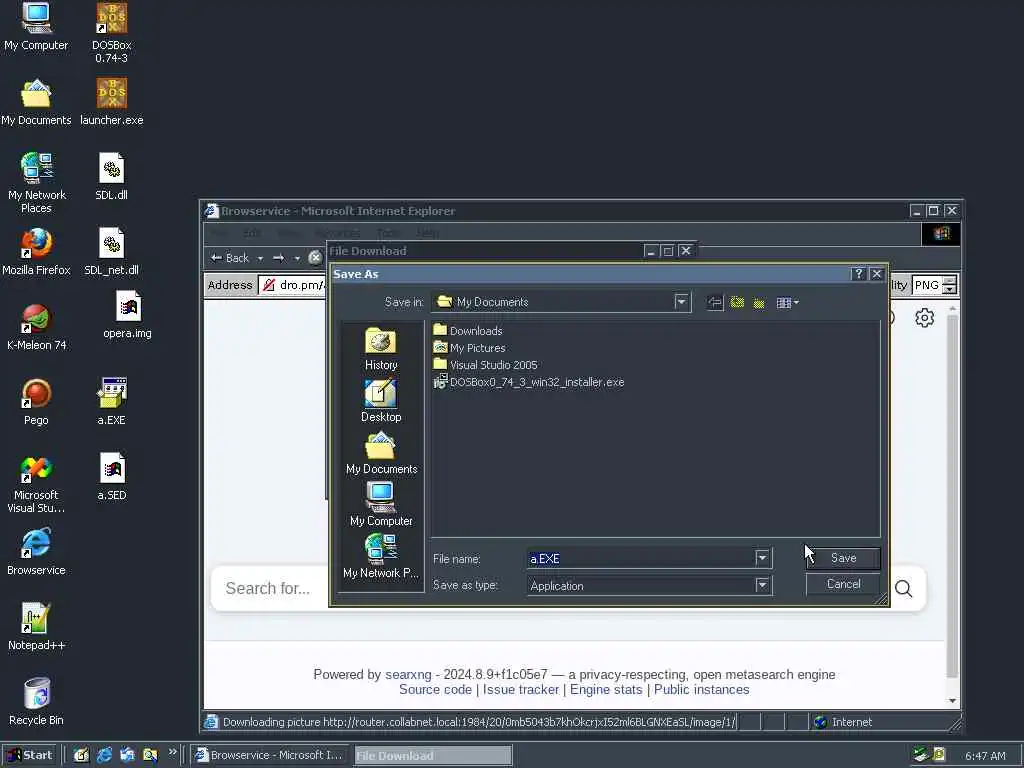This screenshot has width=1024, height=768.
Task: Open the Visual Studio 2005 folder
Action: [x=485, y=364]
